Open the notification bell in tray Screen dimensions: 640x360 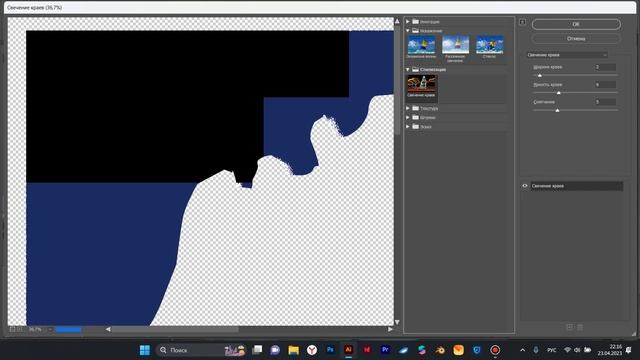click(629, 350)
